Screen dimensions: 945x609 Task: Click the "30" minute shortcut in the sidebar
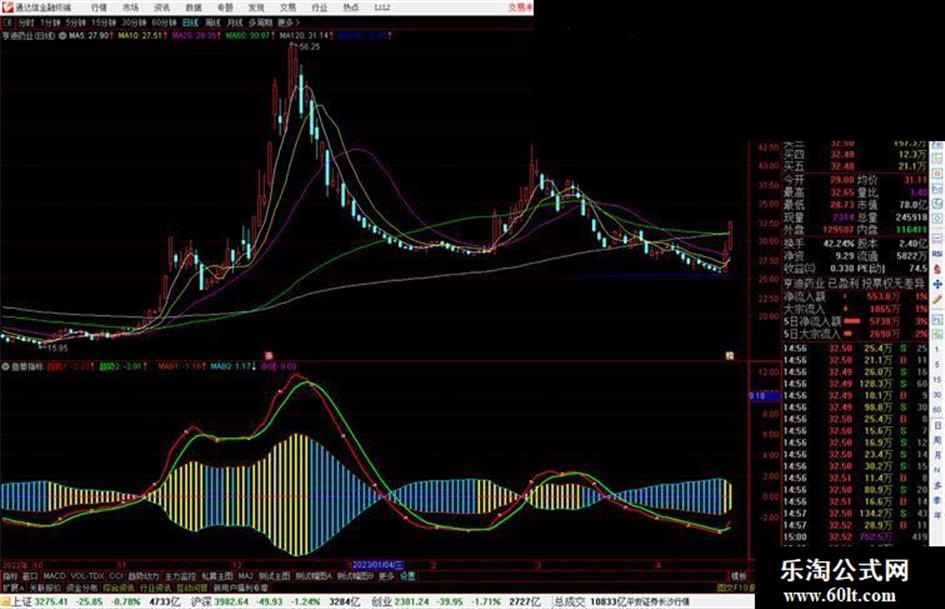(937, 395)
